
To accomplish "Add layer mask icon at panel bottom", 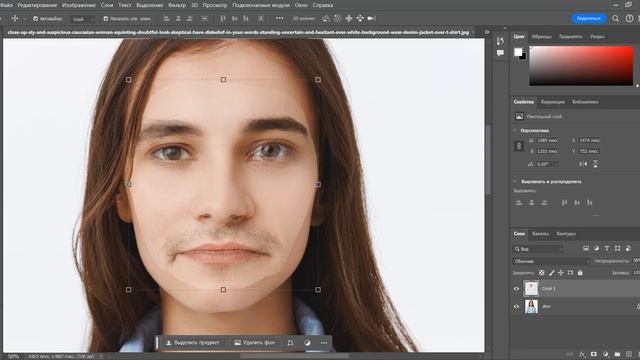I will click(594, 354).
